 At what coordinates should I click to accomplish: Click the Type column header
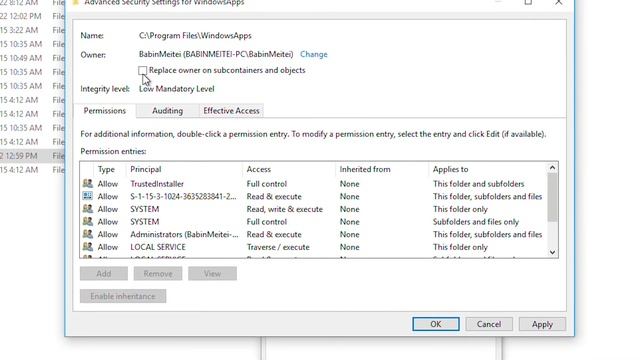pos(106,169)
